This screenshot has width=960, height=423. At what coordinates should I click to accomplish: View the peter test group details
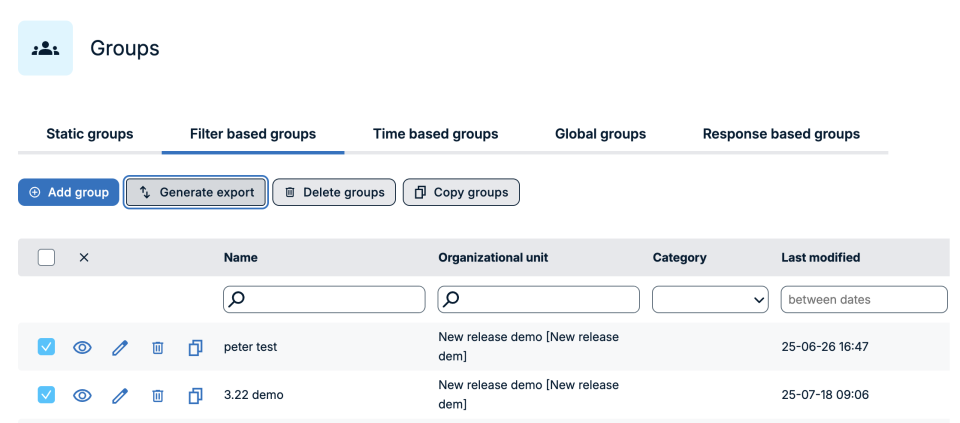(x=83, y=347)
